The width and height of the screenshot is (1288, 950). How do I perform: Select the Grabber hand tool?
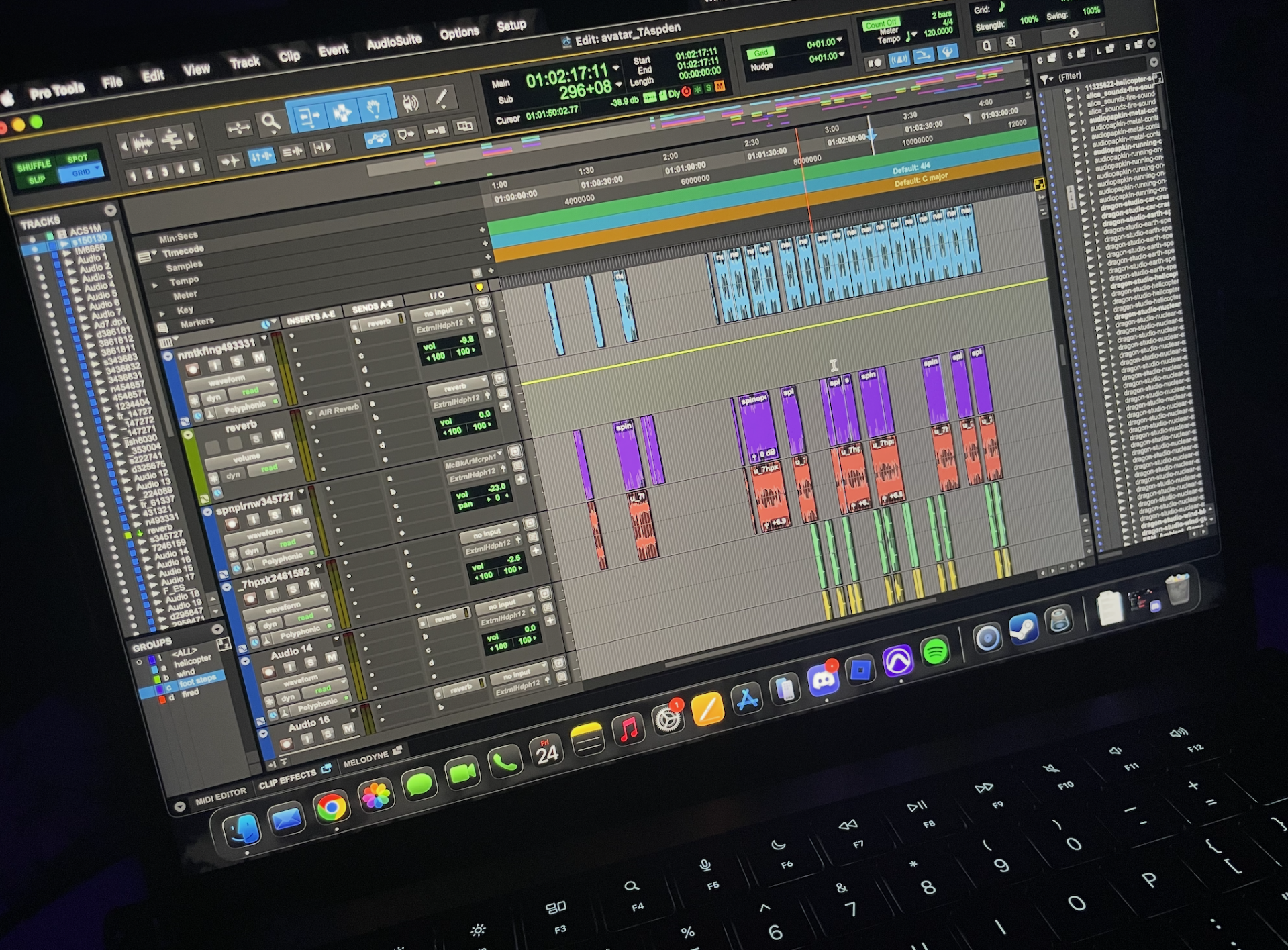tap(373, 107)
